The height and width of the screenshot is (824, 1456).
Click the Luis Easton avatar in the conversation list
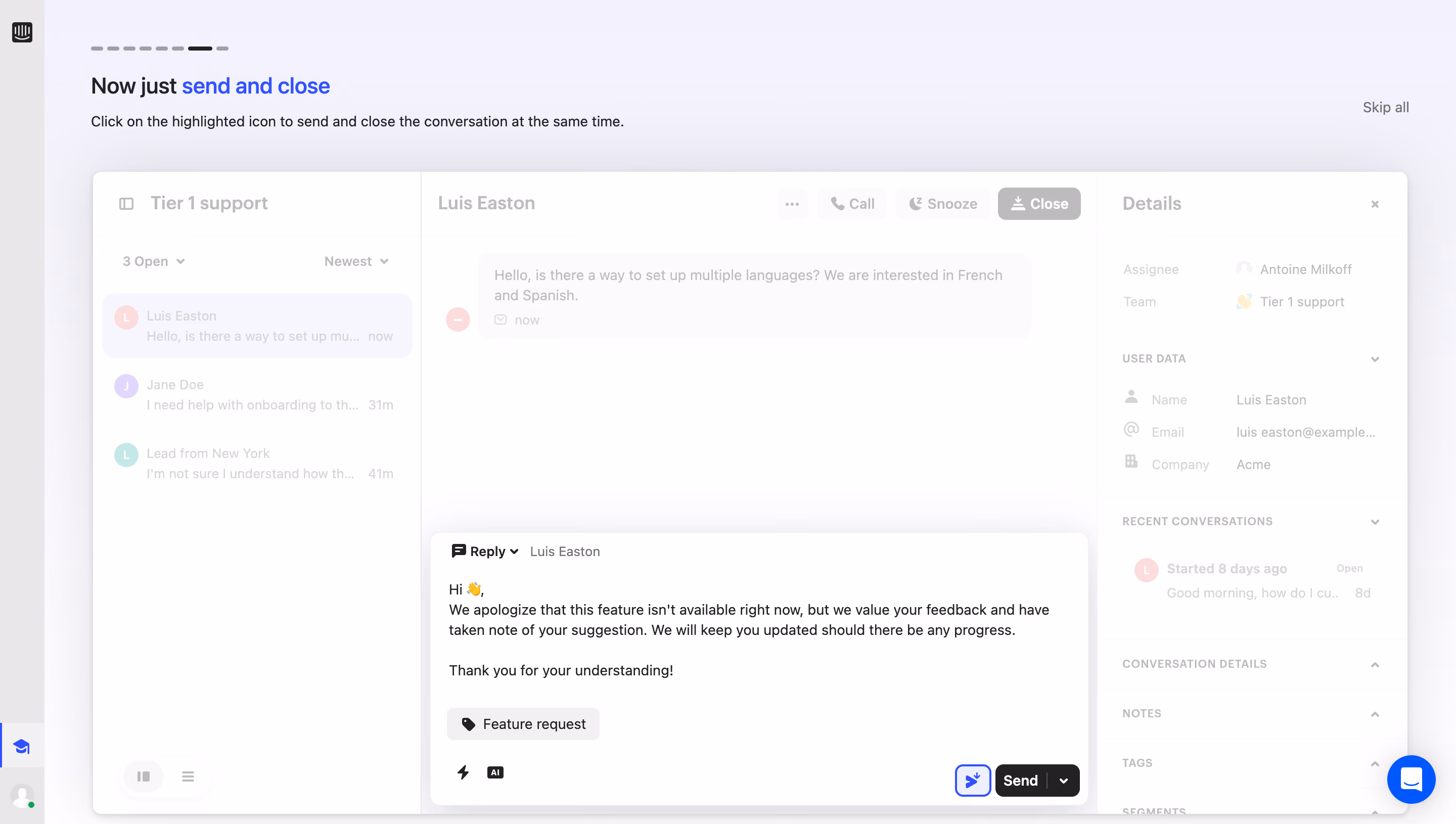pos(126,317)
